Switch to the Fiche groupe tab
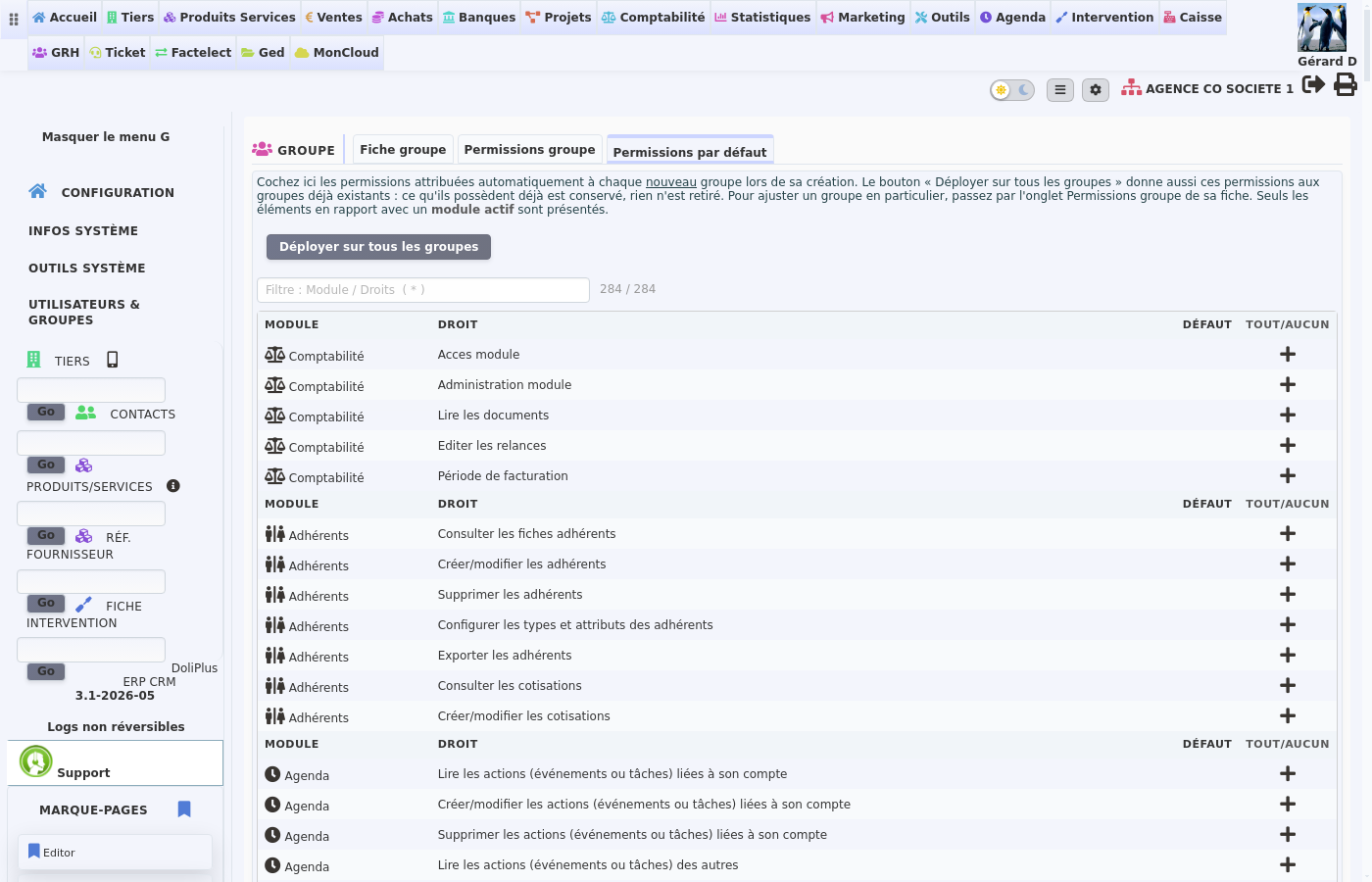1372x882 pixels. (403, 149)
